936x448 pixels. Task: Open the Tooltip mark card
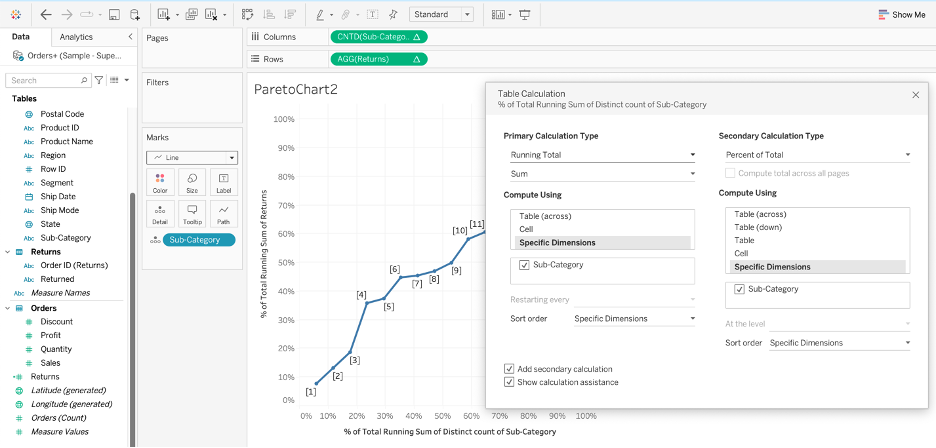tap(191, 212)
